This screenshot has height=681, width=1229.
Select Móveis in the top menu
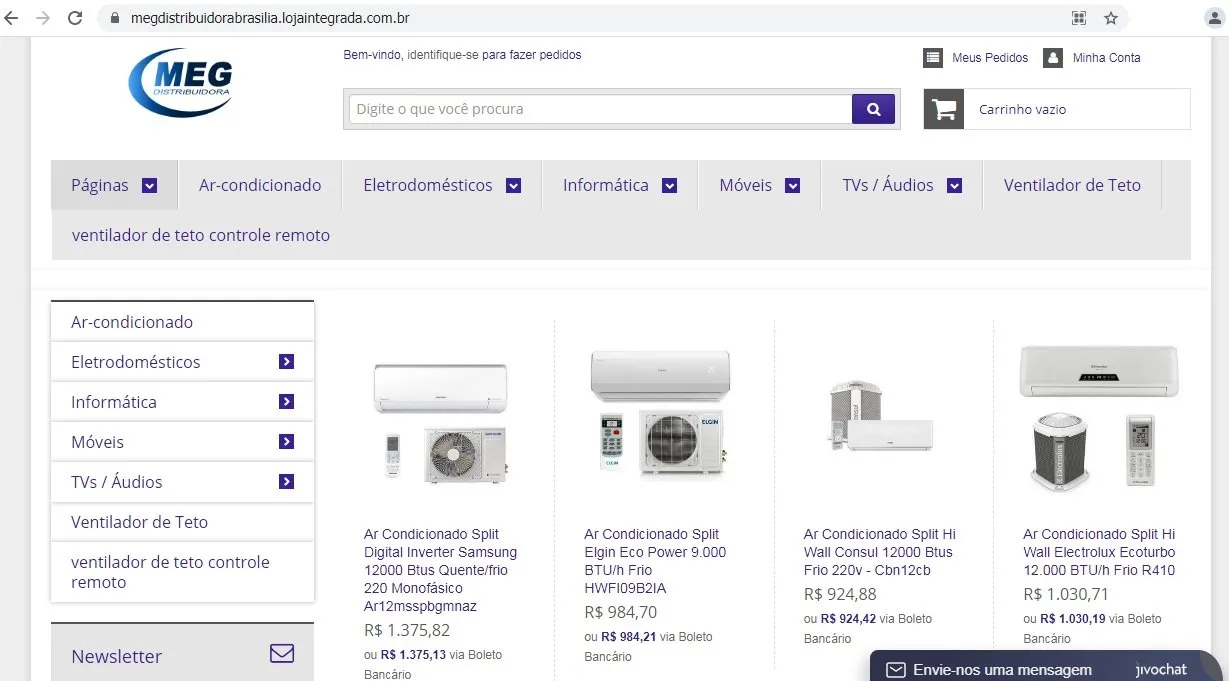[x=746, y=185]
